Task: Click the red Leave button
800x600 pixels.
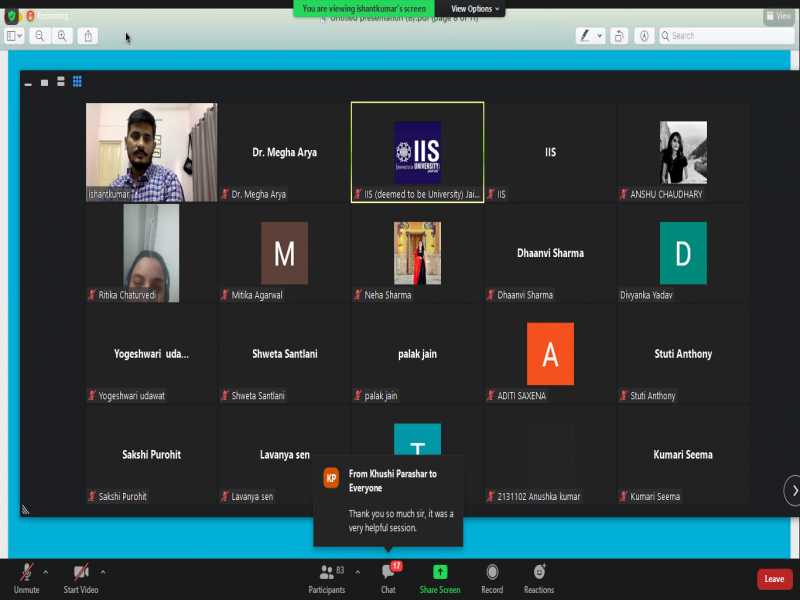Action: [x=774, y=579]
